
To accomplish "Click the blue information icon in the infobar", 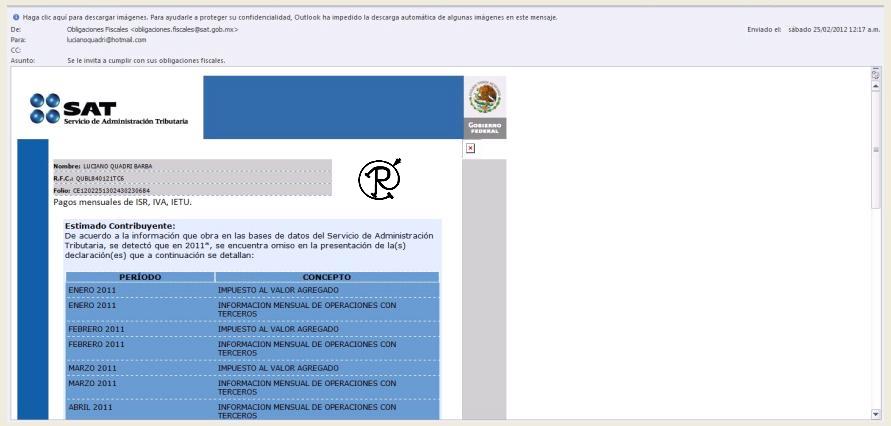I will (x=16, y=18).
